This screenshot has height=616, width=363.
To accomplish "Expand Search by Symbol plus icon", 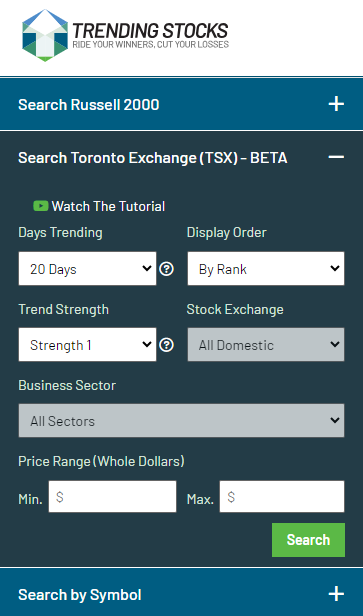I will pos(336,594).
